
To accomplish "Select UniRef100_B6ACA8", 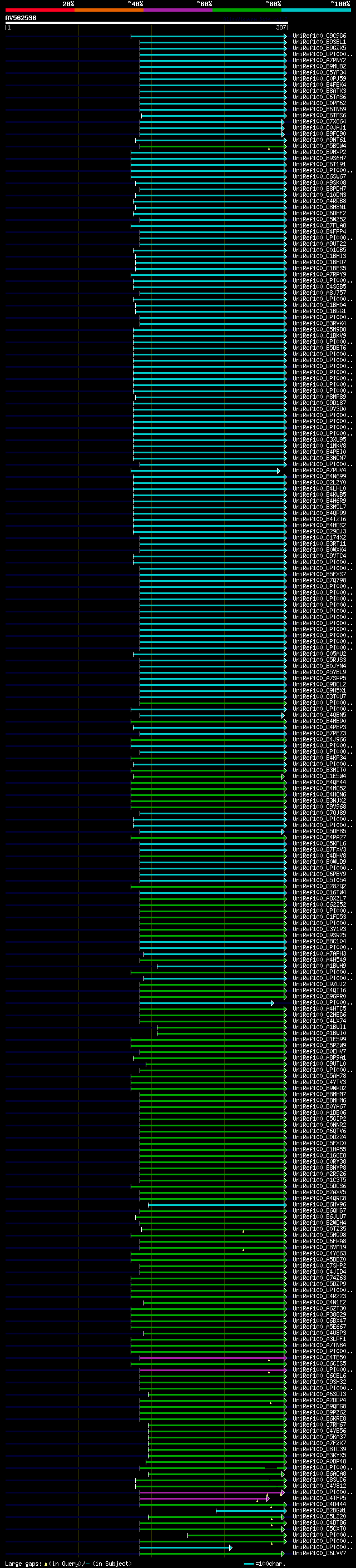I will pyautogui.click(x=319, y=1473).
